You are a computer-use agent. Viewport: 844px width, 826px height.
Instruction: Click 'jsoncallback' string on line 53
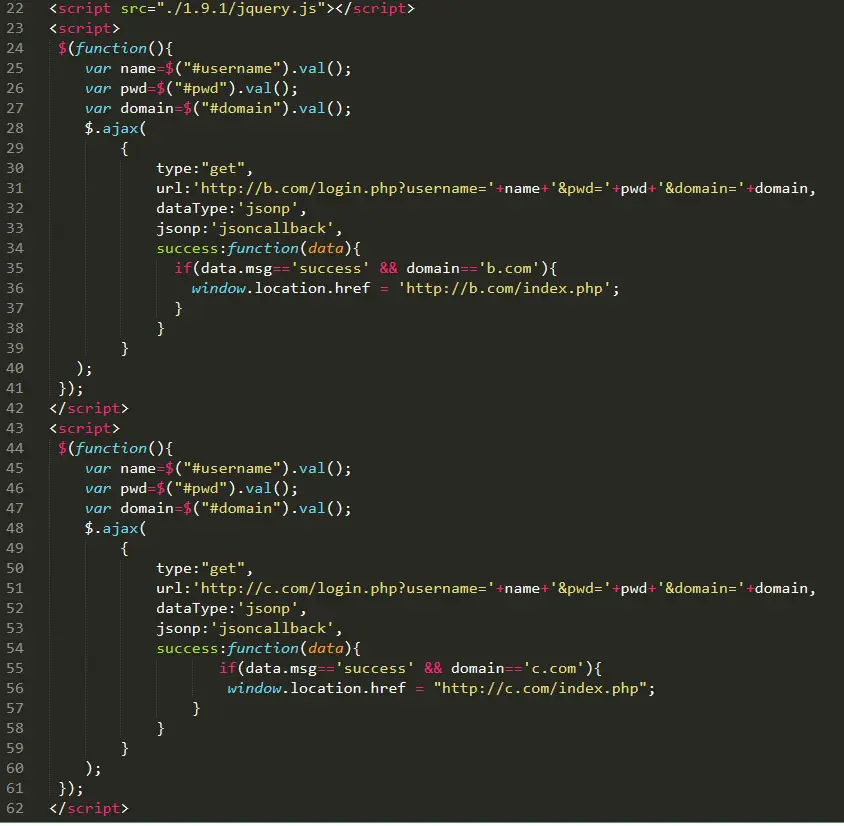pos(272,629)
